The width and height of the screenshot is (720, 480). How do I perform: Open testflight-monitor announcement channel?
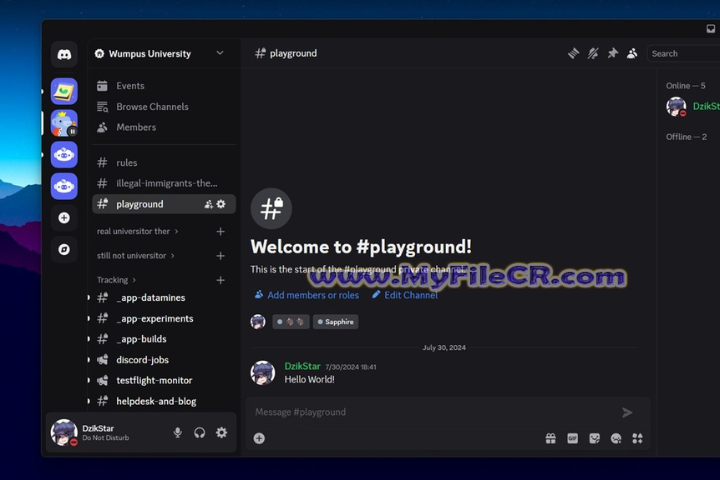pos(164,380)
